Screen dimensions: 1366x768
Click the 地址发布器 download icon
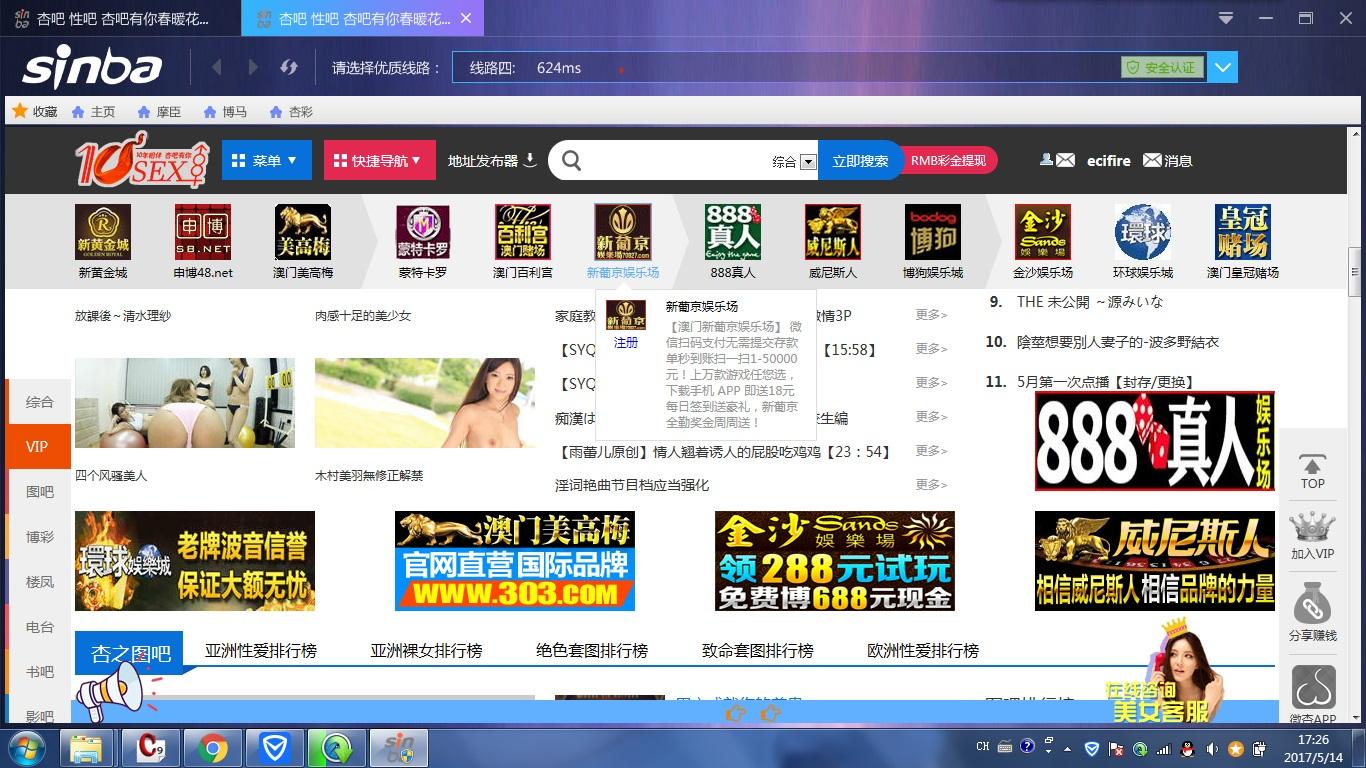(x=531, y=160)
